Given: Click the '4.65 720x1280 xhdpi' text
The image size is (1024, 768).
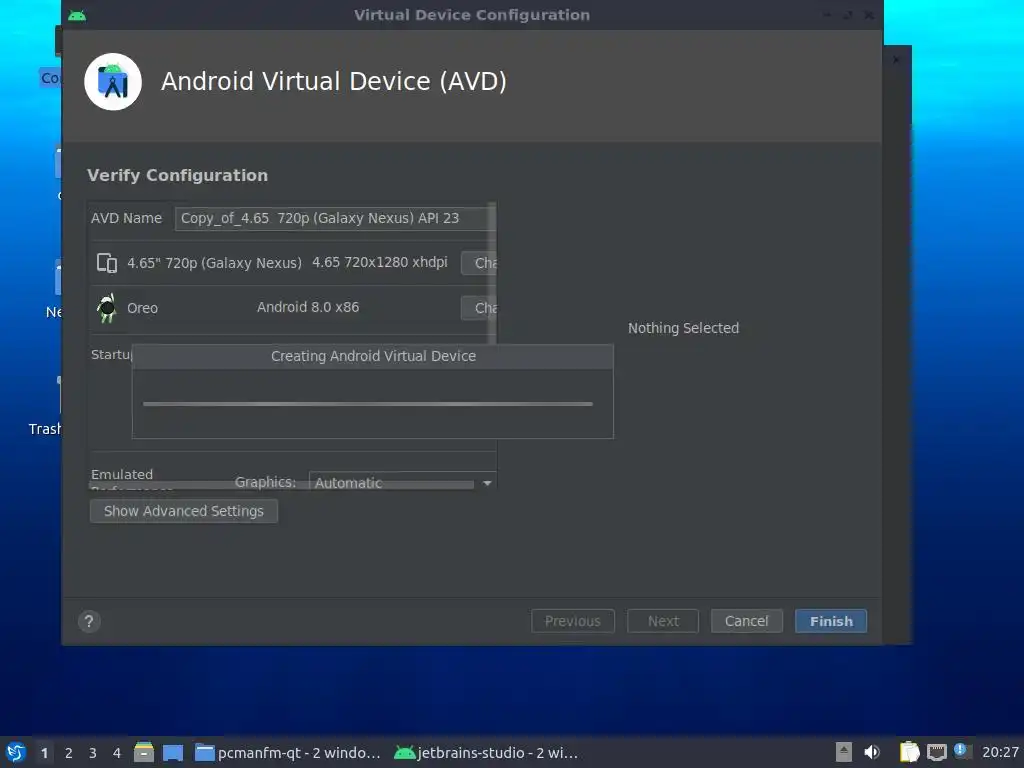Looking at the screenshot, I should pyautogui.click(x=379, y=262).
